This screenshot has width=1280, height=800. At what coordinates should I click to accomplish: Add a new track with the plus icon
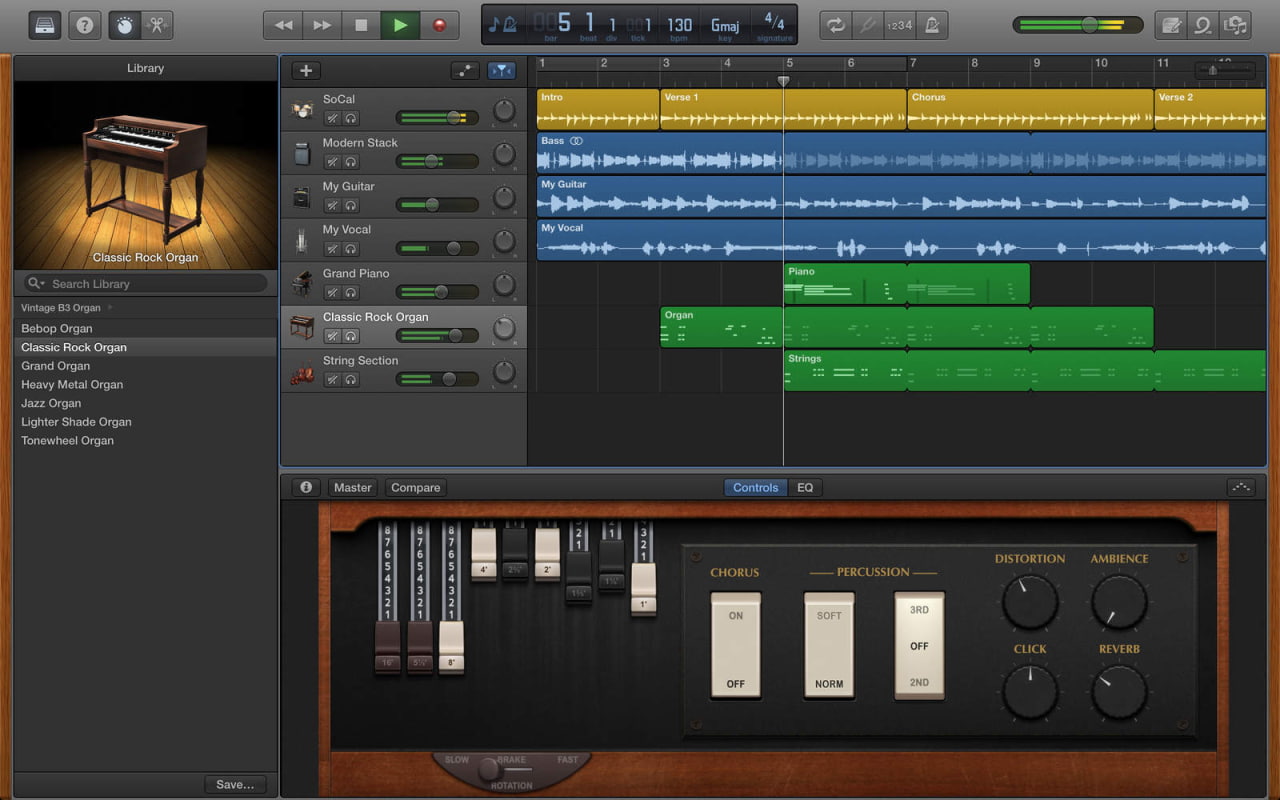coord(305,70)
